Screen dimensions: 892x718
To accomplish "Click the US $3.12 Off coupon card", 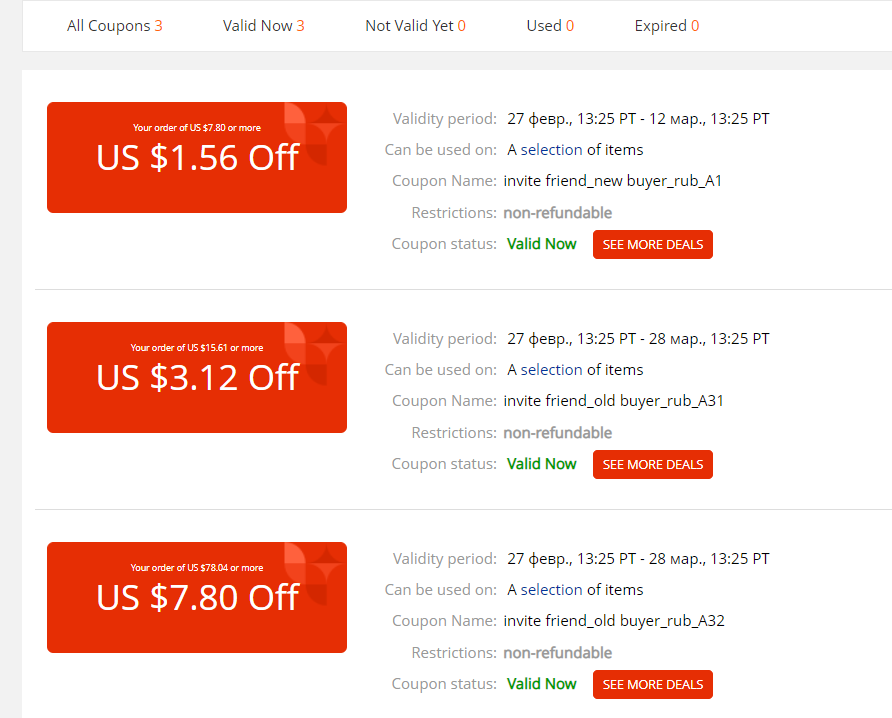I will [x=197, y=377].
